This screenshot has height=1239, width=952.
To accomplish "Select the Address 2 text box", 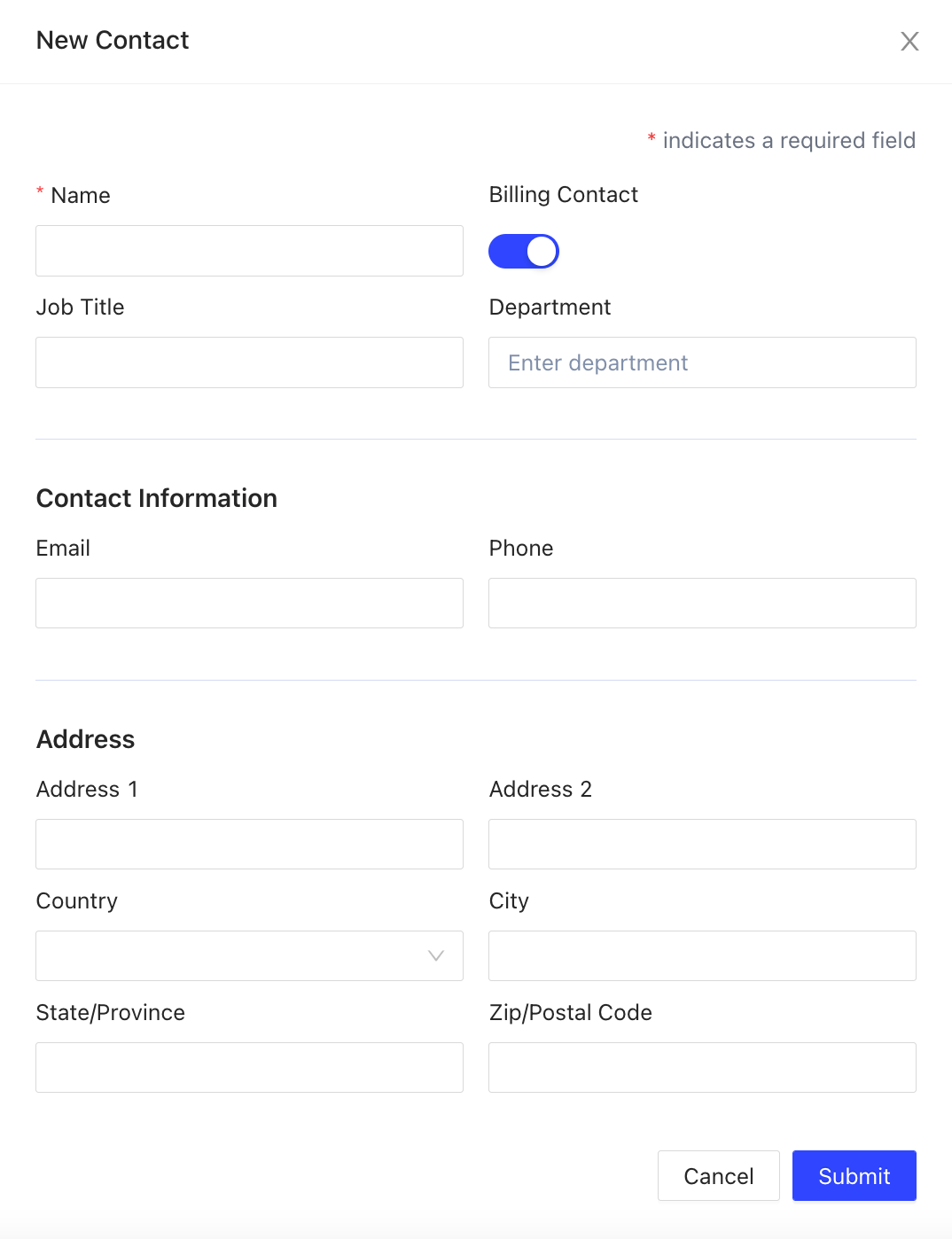I will pos(702,845).
